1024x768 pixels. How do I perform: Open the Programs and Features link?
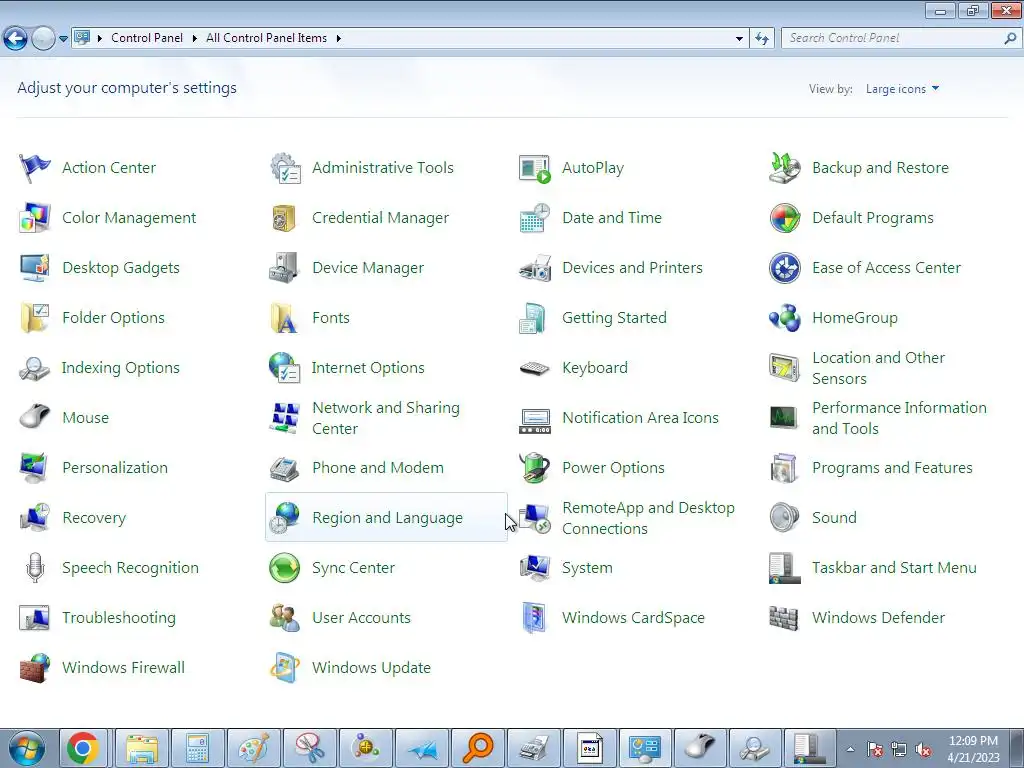click(892, 468)
